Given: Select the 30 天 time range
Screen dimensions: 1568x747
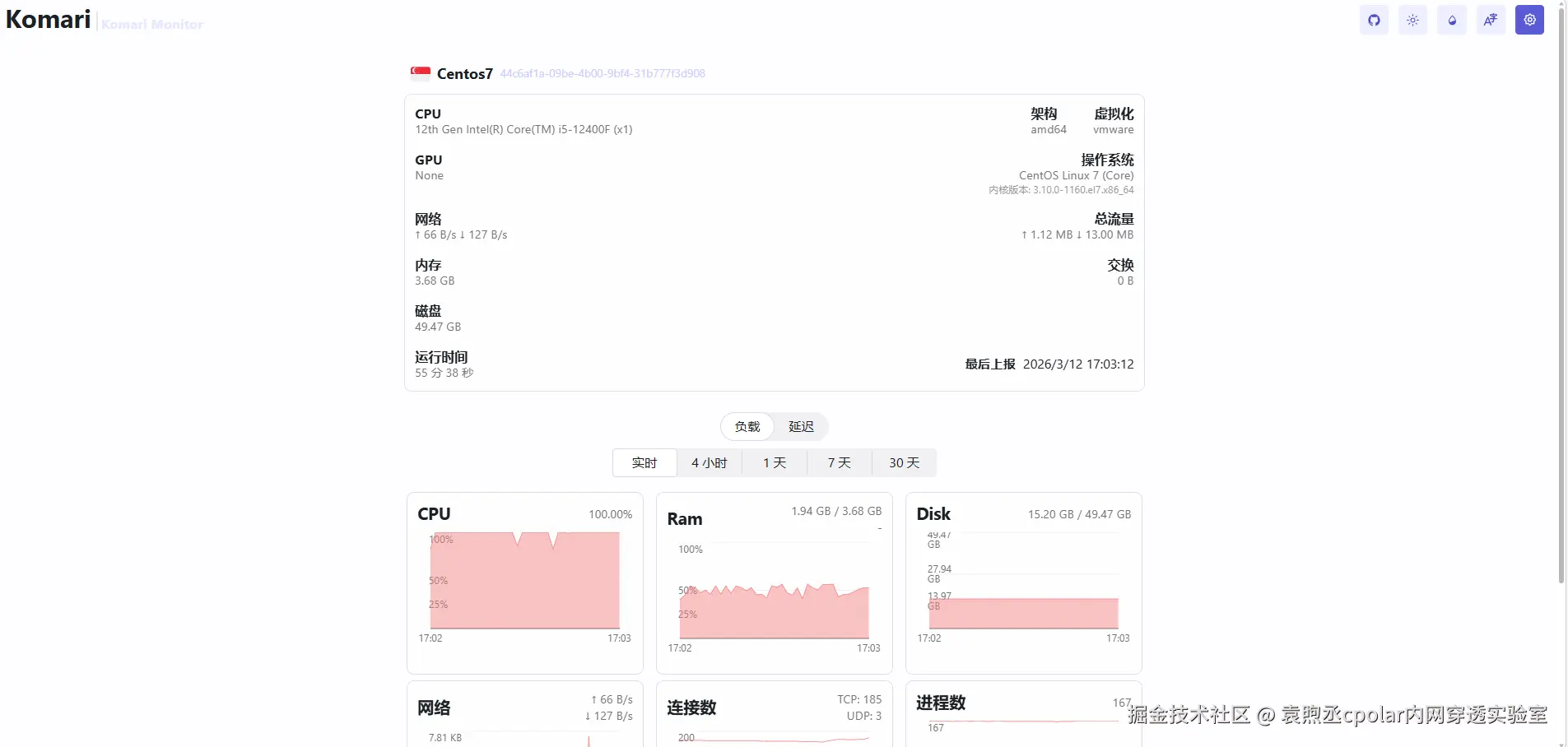Looking at the screenshot, I should (904, 462).
